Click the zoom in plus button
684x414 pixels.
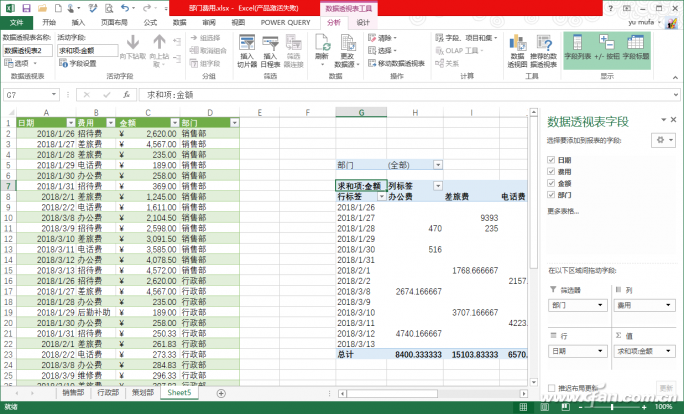(x=644, y=407)
